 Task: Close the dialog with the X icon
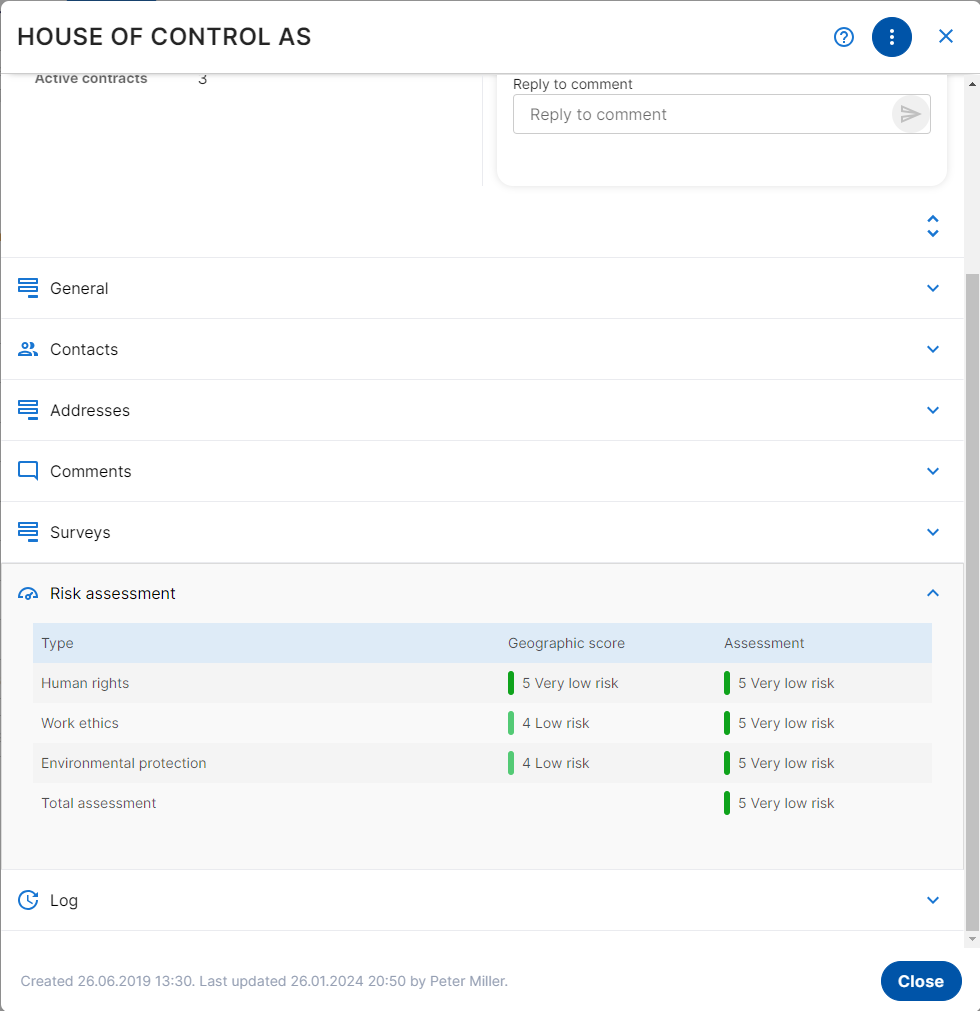(x=946, y=36)
